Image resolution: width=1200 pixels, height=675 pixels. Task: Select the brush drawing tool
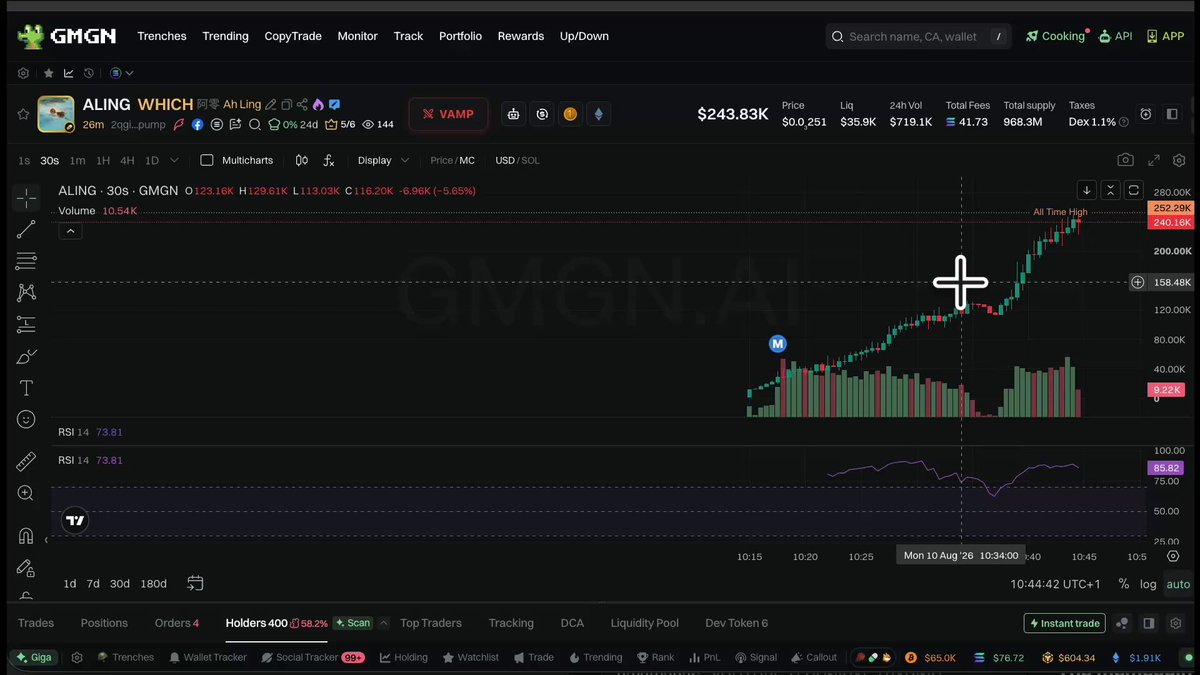click(x=26, y=356)
